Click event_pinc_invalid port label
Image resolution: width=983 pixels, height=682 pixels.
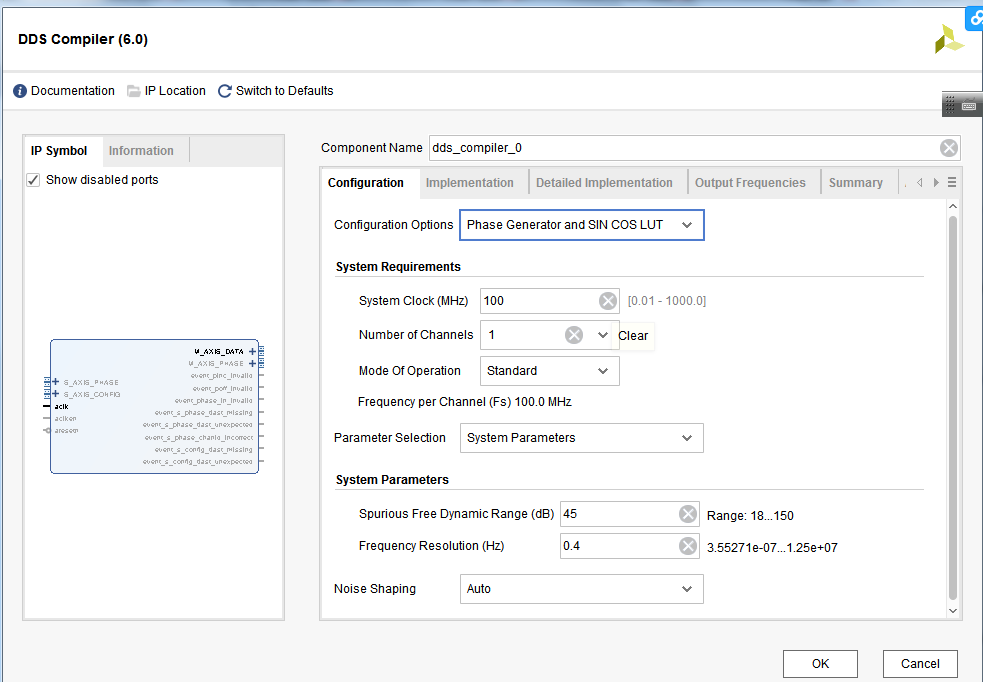pyautogui.click(x=221, y=375)
